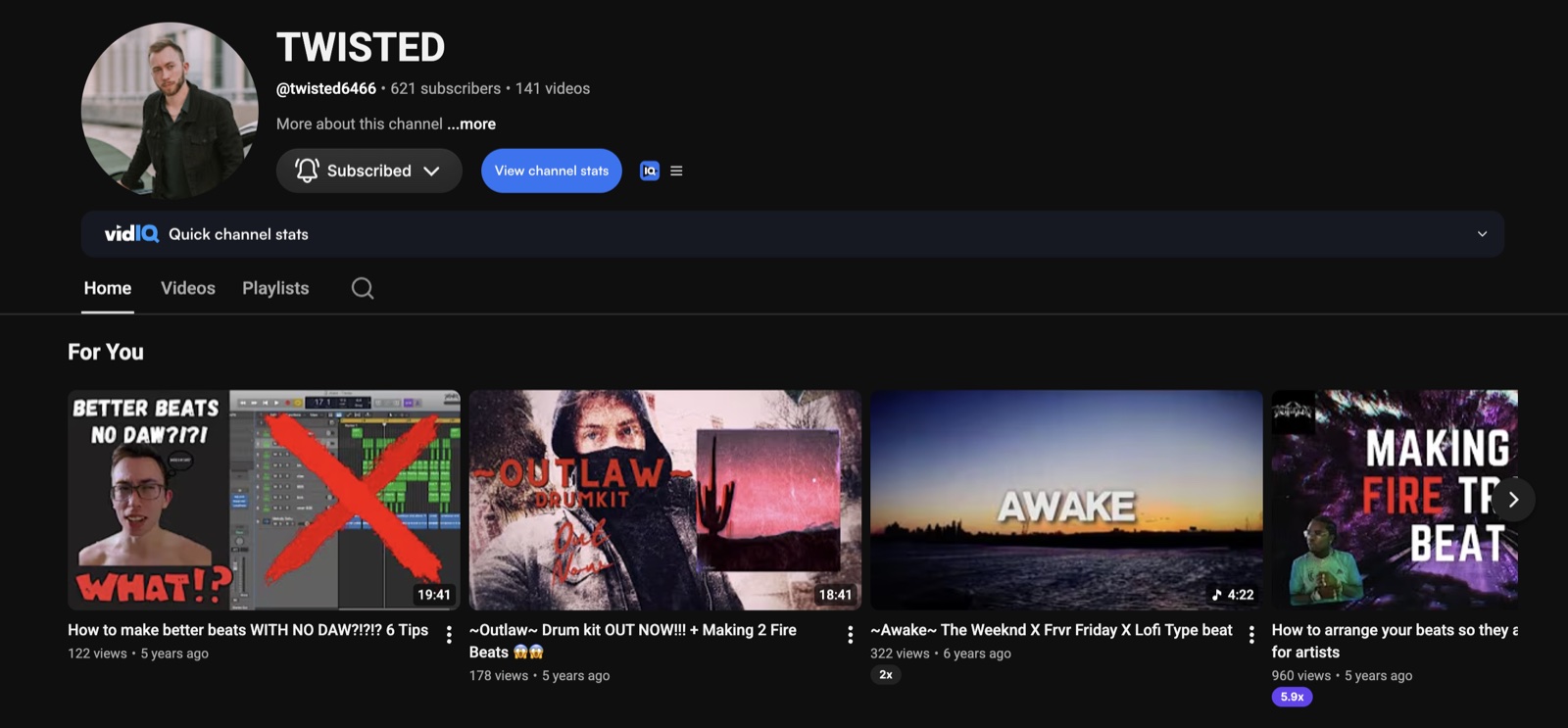
Task: Click the 5.9x vidIQ score badge
Action: [1292, 697]
